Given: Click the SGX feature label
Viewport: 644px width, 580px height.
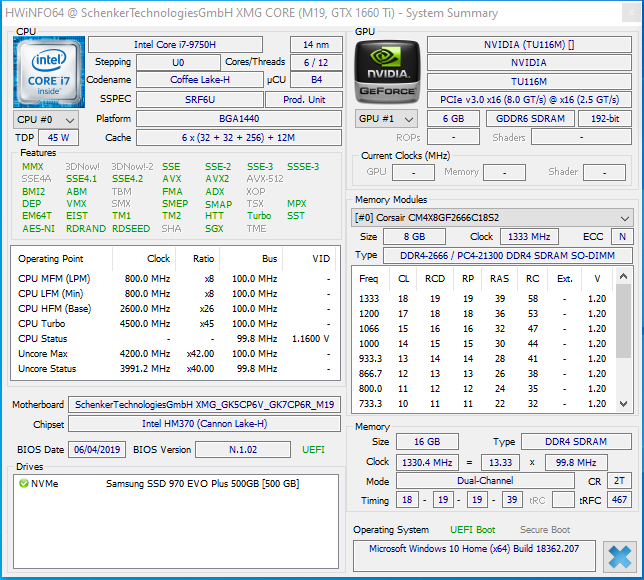Looking at the screenshot, I should coord(214,229).
